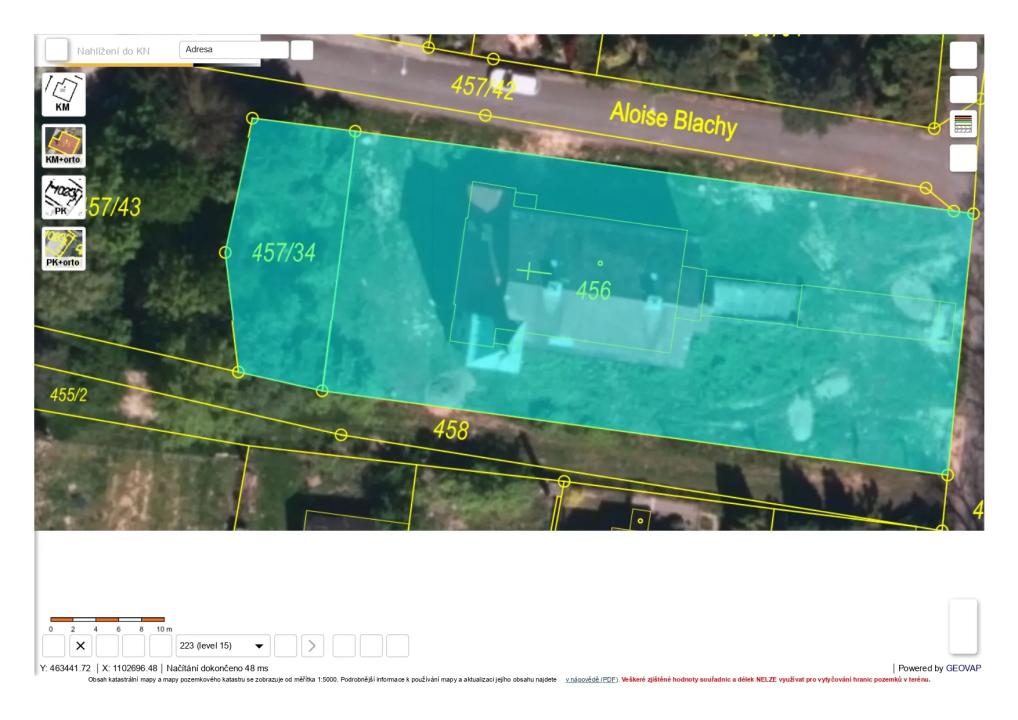The image size is (1018, 720).
Task: Select the KM+orto map view
Action: coord(63,146)
